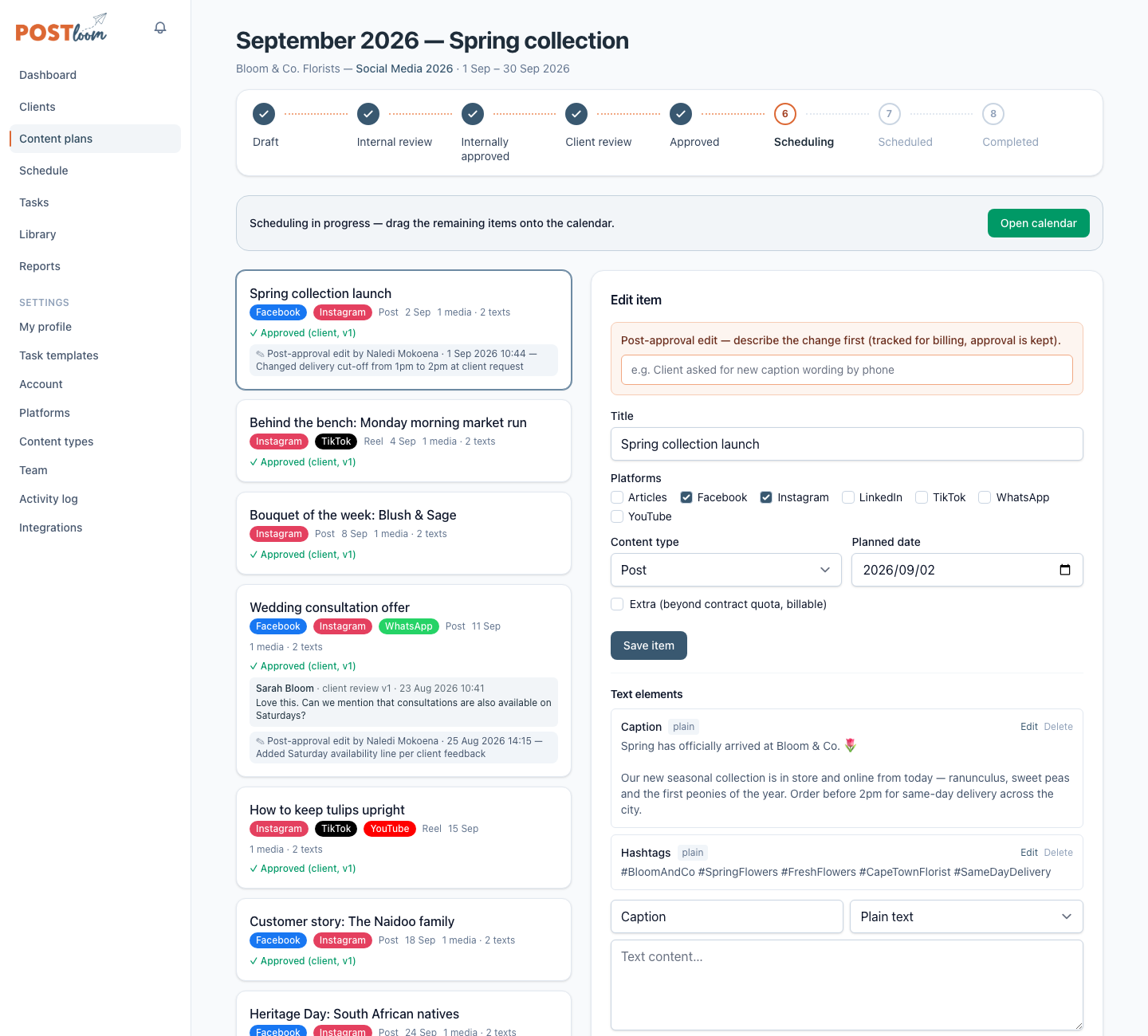The width and height of the screenshot is (1148, 1036).
Task: Click the Text content textarea
Action: 847,985
